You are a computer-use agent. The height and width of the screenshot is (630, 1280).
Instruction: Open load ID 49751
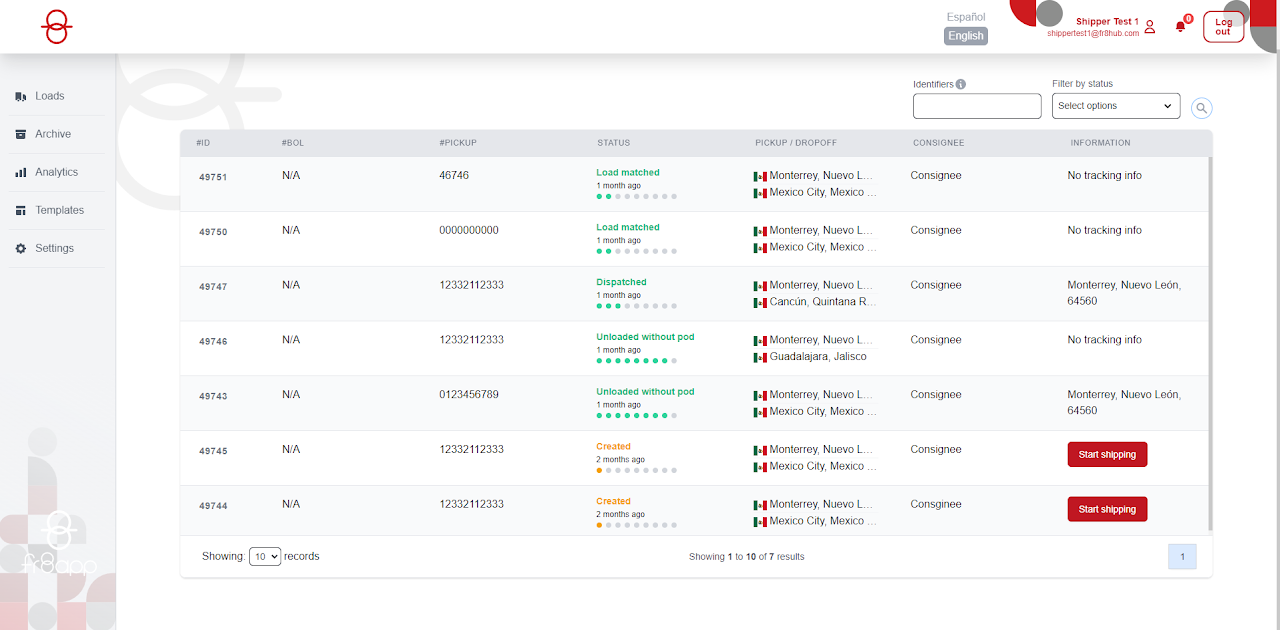coord(213,177)
